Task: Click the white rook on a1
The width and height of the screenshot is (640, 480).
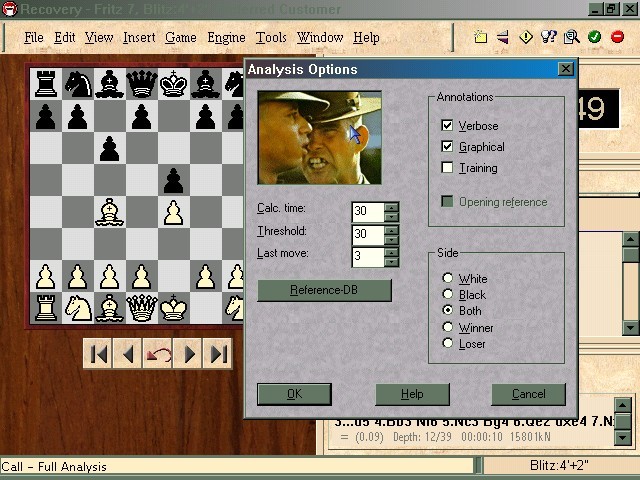Action: click(46, 308)
